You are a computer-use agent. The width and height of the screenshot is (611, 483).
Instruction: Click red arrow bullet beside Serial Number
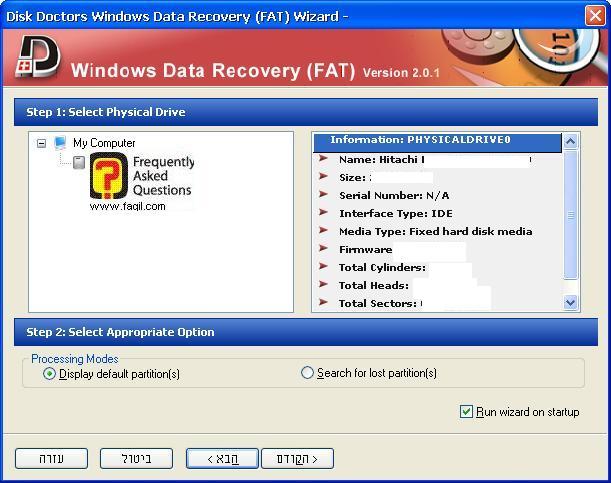coord(323,194)
